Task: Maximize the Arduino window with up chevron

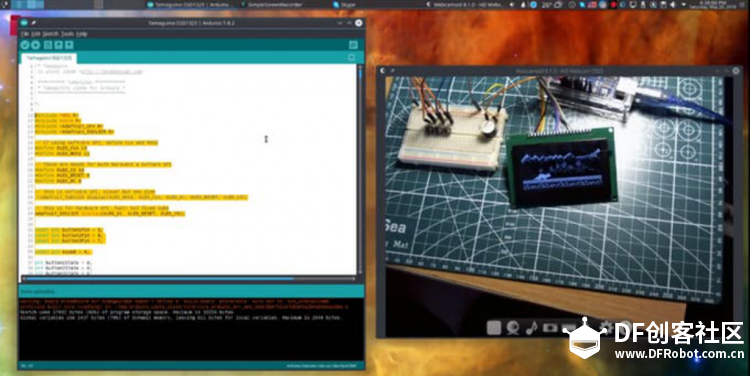Action: click(349, 22)
